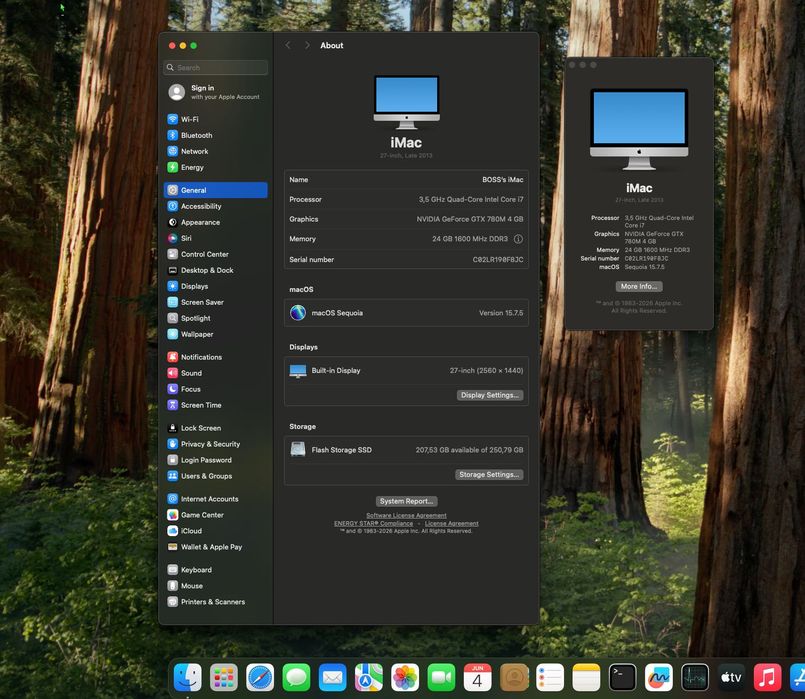The image size is (805, 699).
Task: Go back using the toolbar chevron
Action: click(x=288, y=45)
